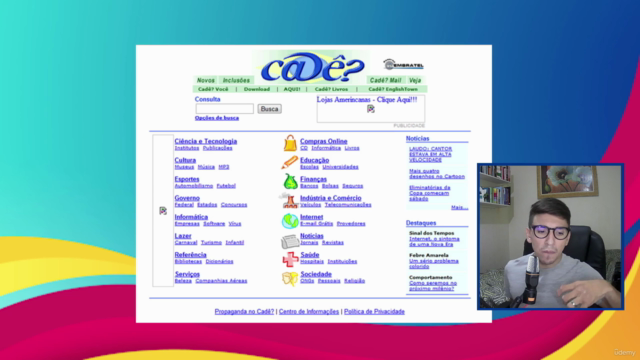This screenshot has width=640, height=360.
Task: Open the Lazer category
Action: point(183,236)
